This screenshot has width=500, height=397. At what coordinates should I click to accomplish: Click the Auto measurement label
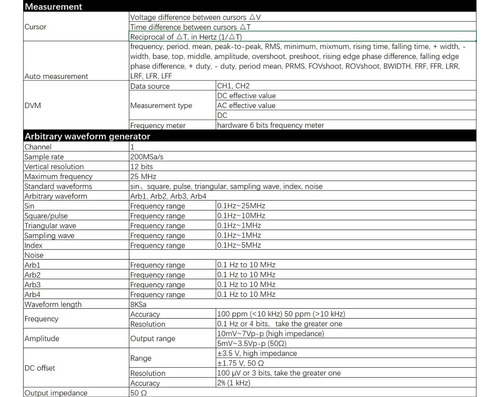pos(76,61)
